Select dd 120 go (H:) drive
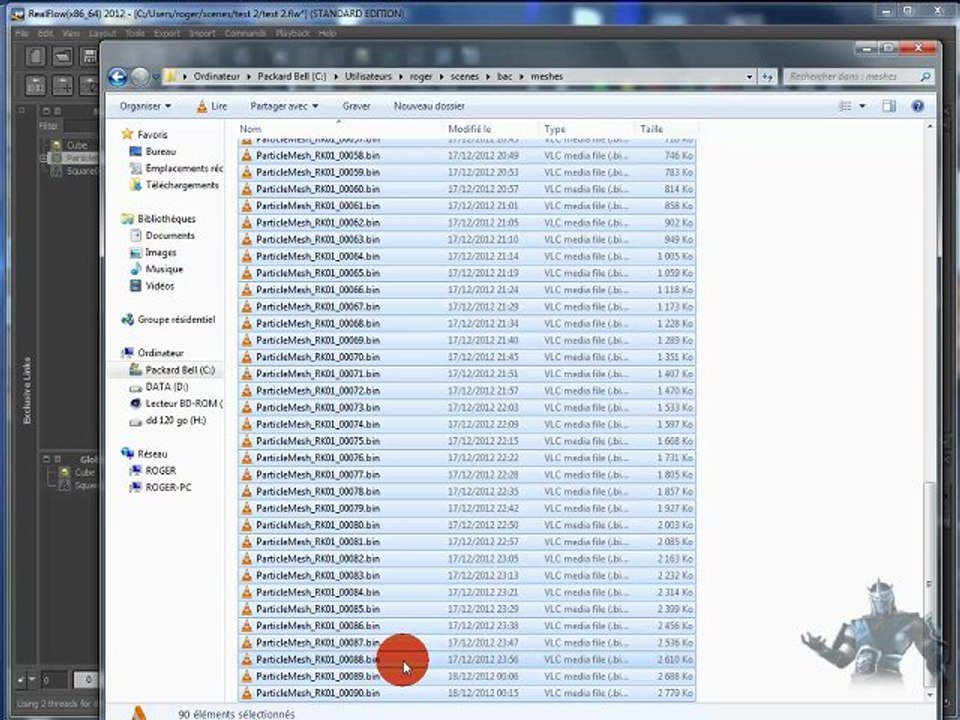The height and width of the screenshot is (720, 960). coord(175,421)
